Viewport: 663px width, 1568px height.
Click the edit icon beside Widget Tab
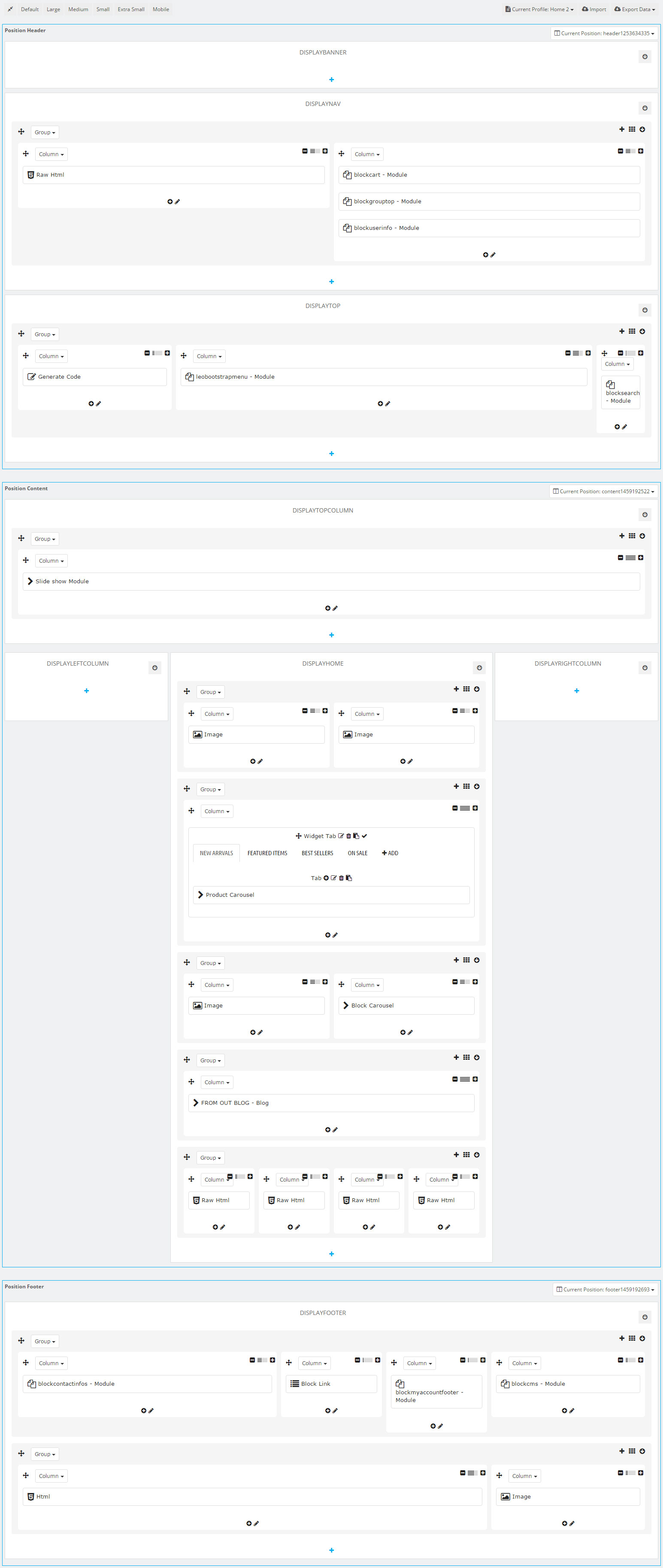pyautogui.click(x=341, y=836)
